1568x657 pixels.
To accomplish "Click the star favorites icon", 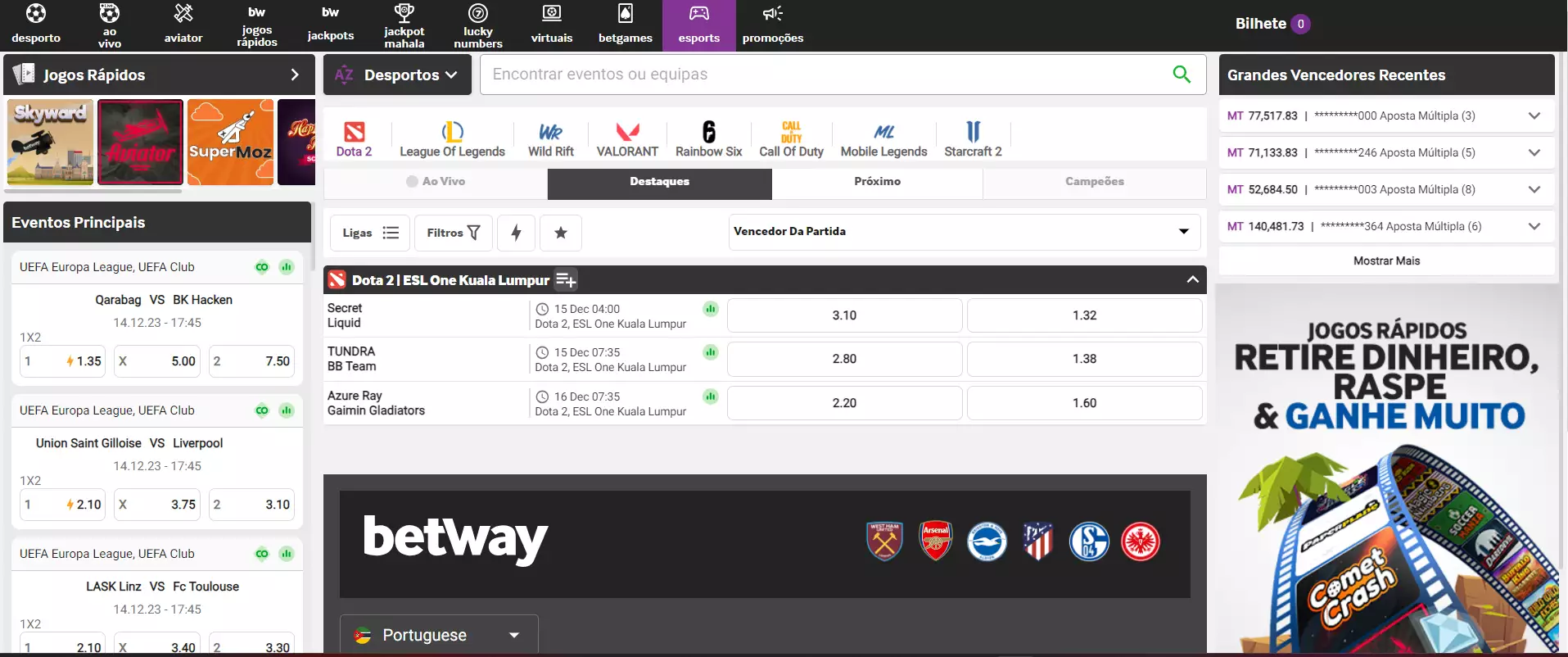I will point(561,233).
